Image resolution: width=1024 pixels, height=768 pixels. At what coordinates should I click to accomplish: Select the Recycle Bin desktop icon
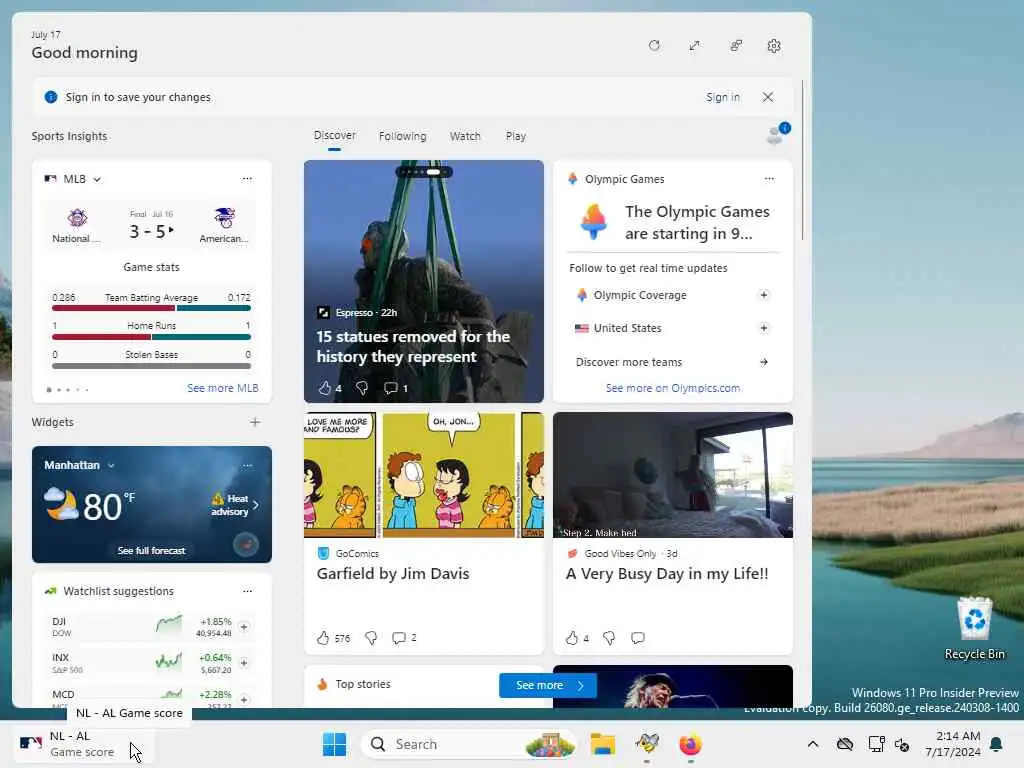974,628
